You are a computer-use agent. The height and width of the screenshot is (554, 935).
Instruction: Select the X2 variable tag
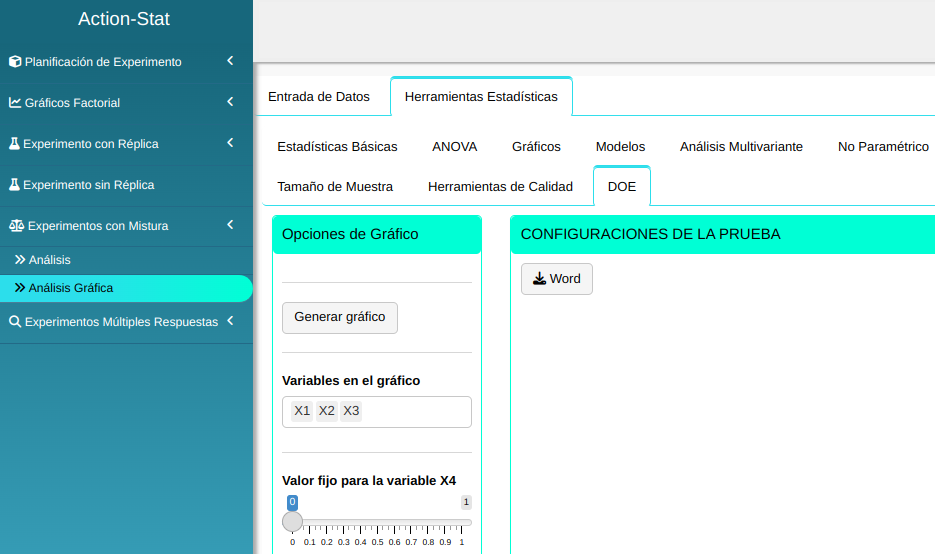327,411
